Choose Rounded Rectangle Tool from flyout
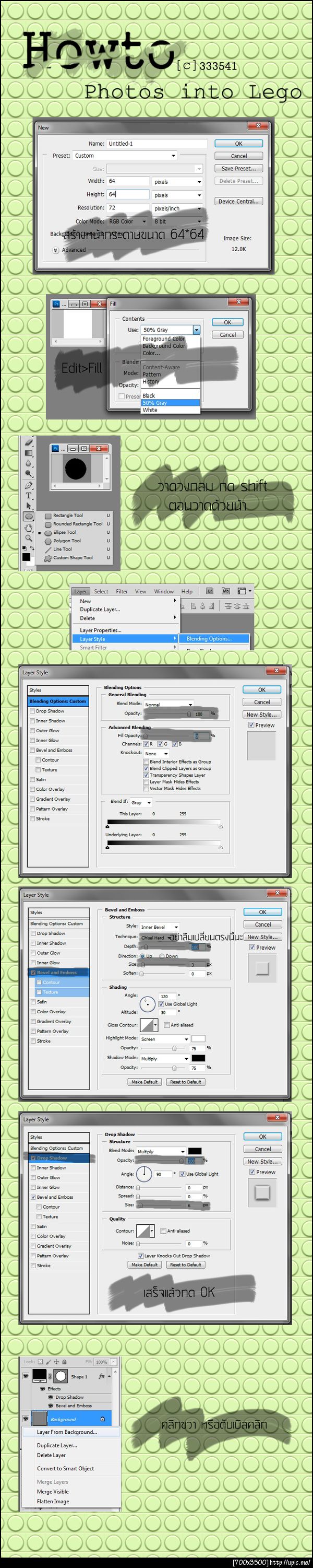Screen dimensions: 313x1568 tap(77, 523)
